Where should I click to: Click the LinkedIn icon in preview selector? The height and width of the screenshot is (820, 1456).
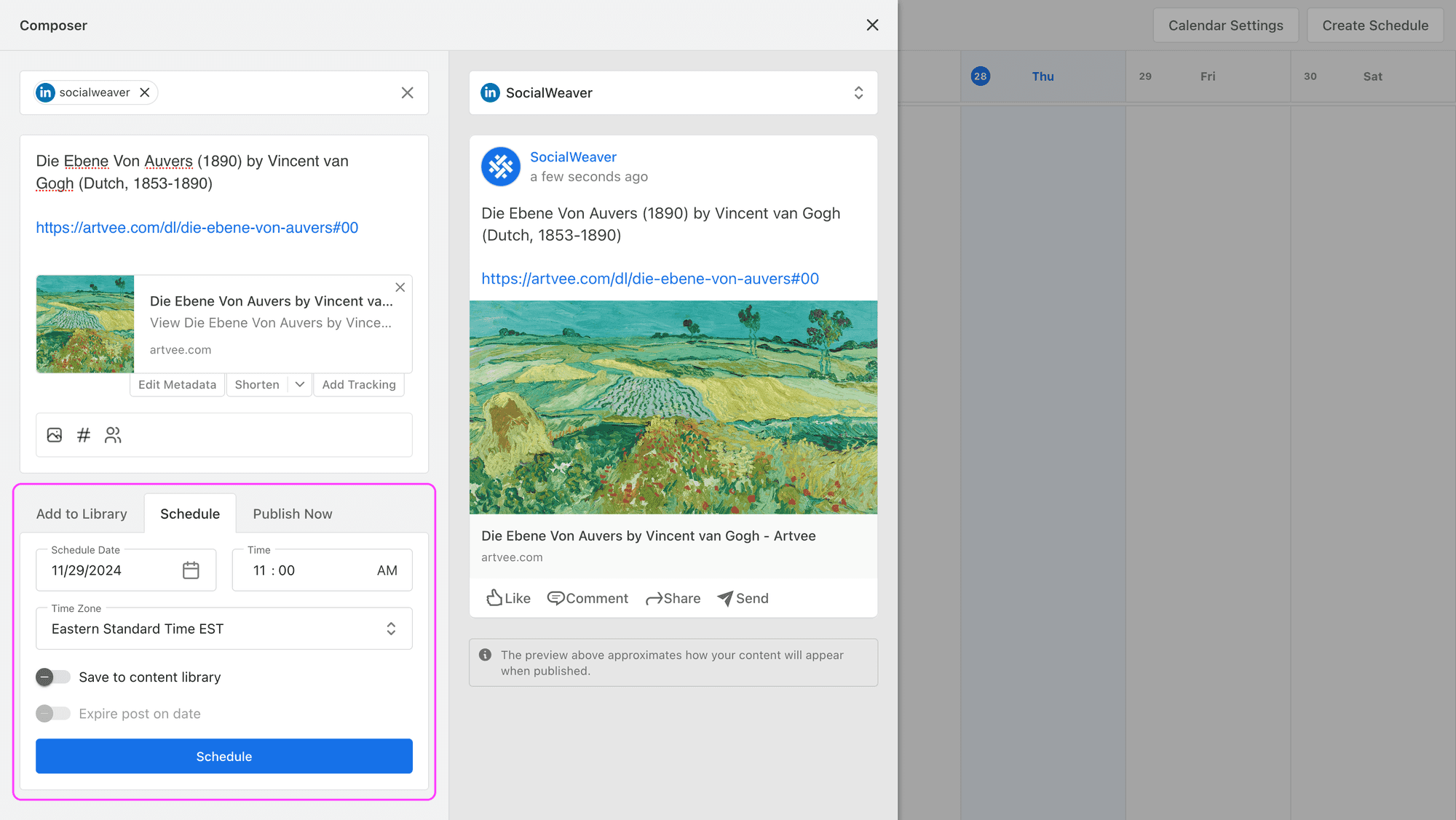(x=491, y=92)
